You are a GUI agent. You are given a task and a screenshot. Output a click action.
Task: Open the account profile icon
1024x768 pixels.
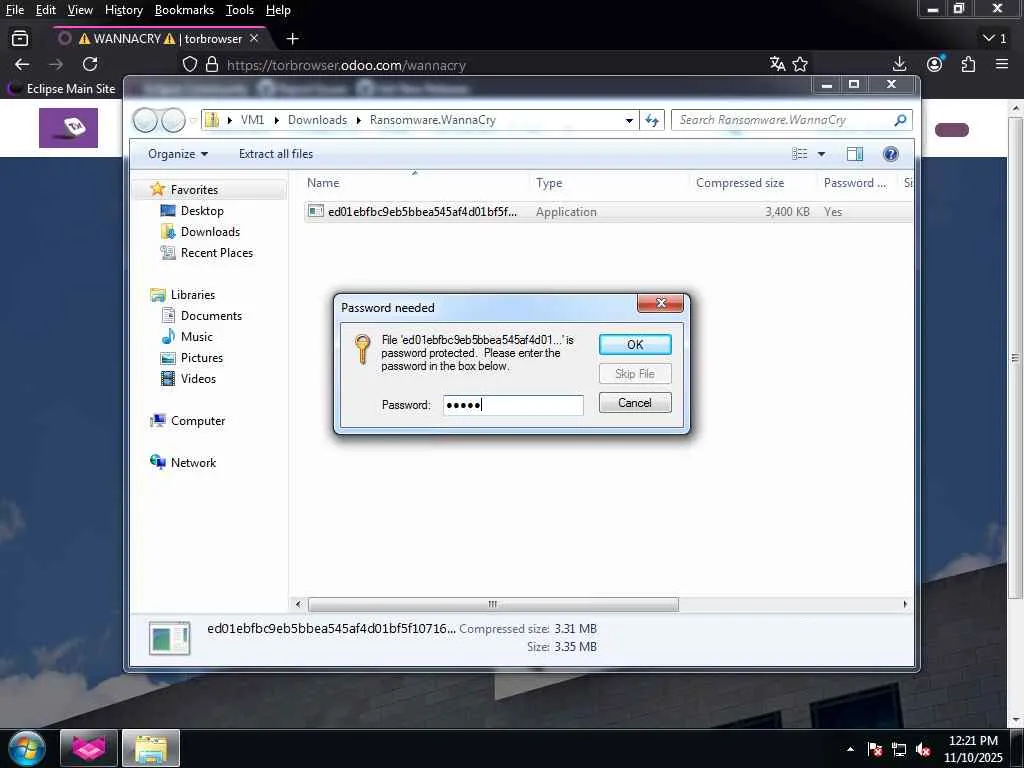click(935, 64)
